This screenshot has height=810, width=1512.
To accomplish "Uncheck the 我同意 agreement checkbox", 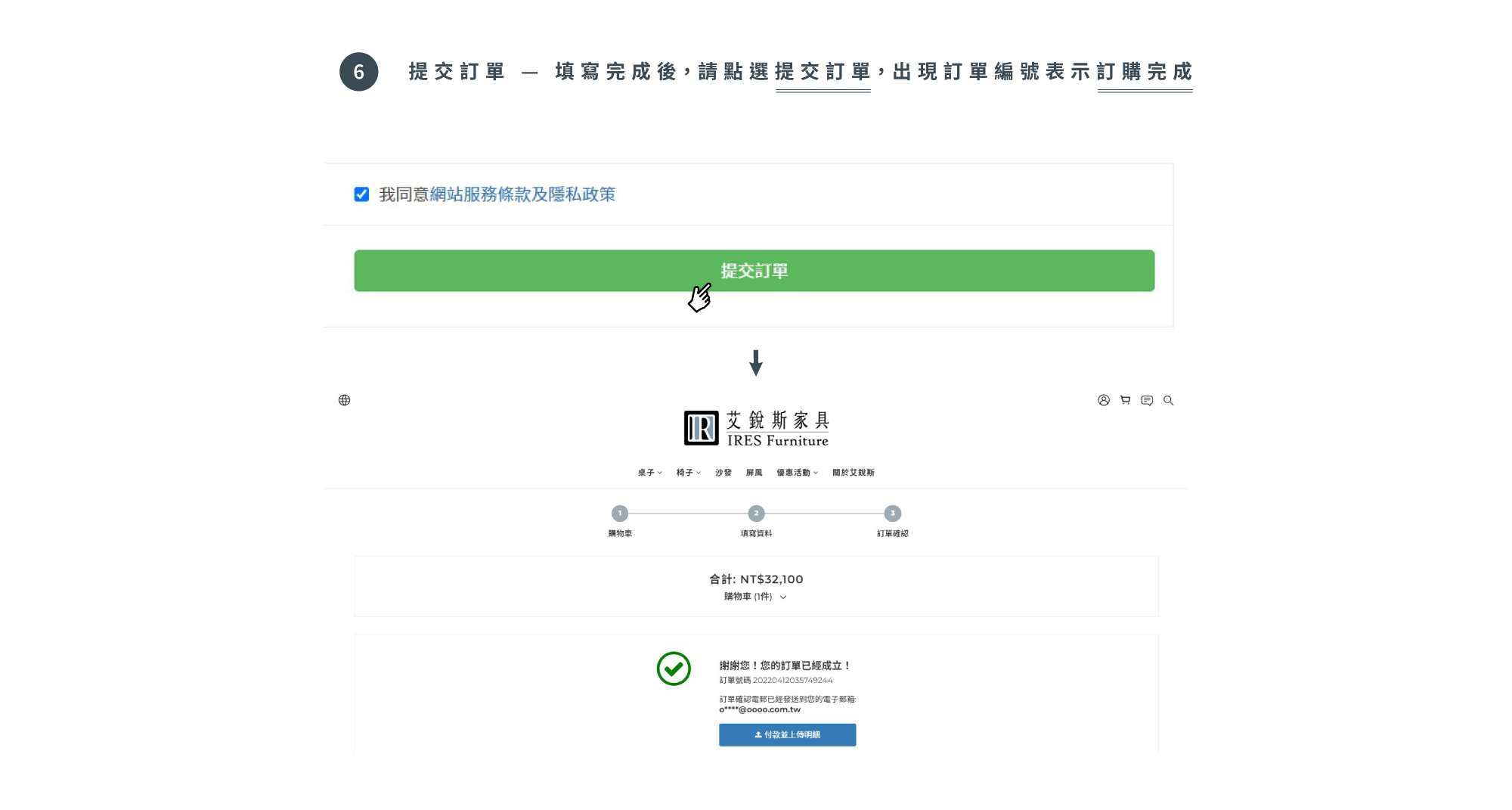I will coord(361,194).
